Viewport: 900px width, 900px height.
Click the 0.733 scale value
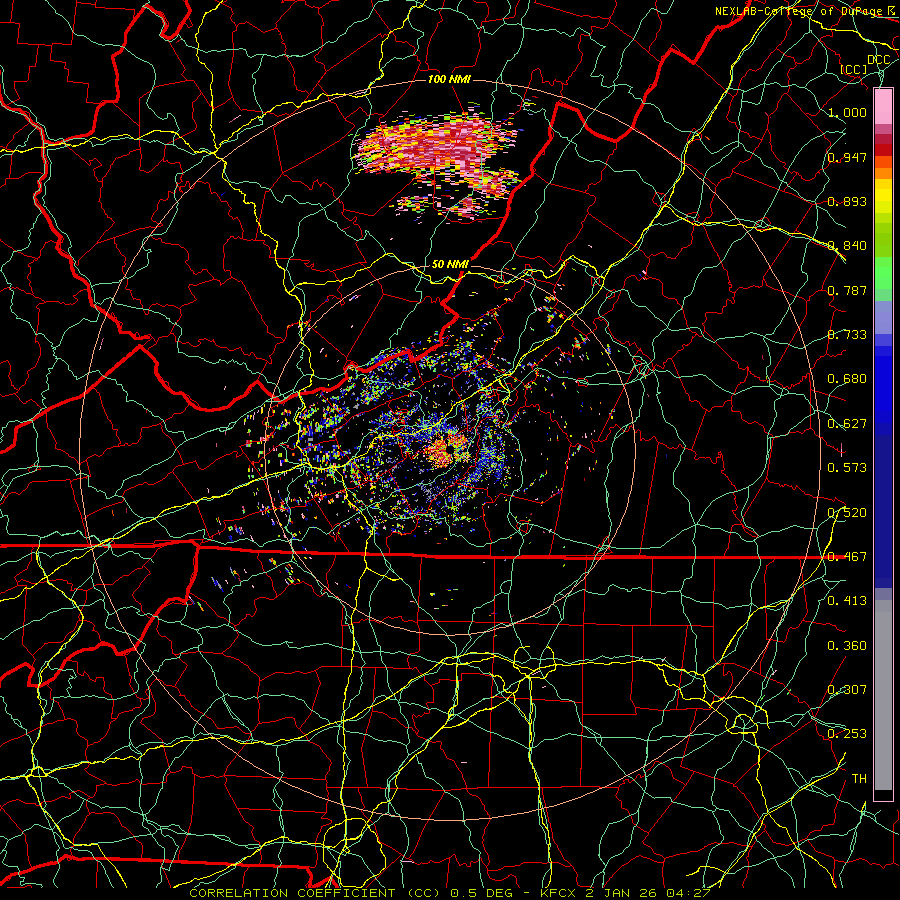pyautogui.click(x=847, y=335)
